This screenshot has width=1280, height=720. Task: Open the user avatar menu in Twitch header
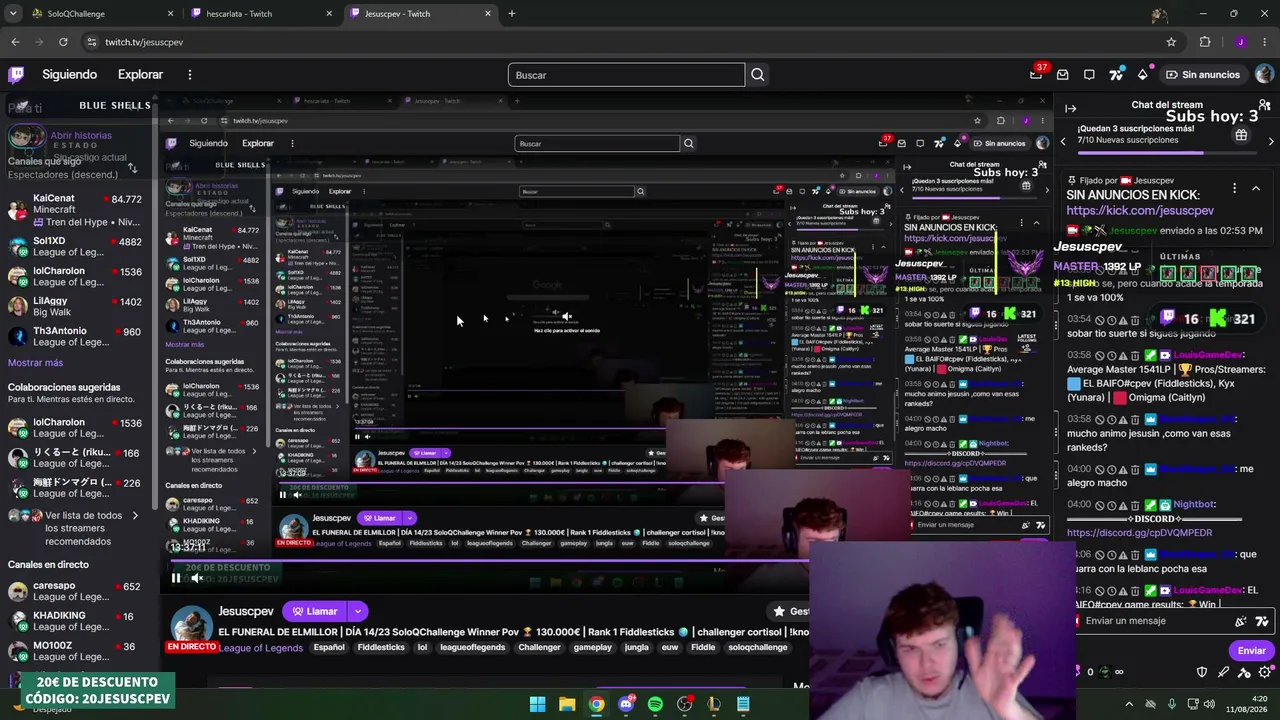[1265, 74]
